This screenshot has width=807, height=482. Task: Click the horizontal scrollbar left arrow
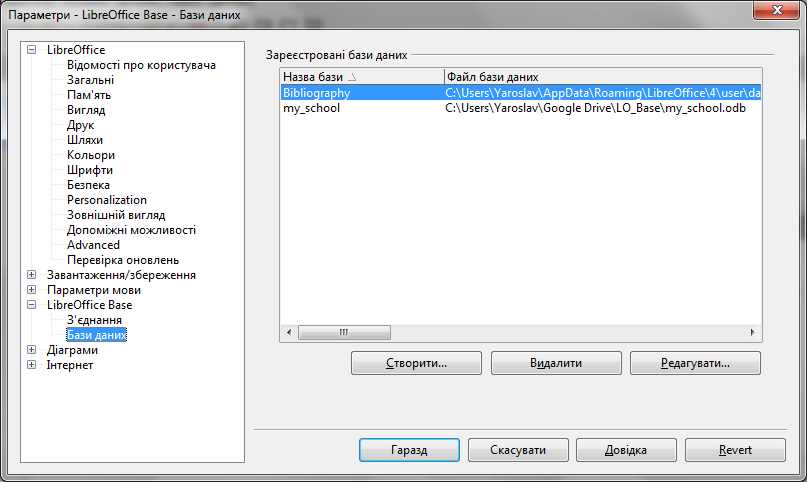(x=289, y=332)
